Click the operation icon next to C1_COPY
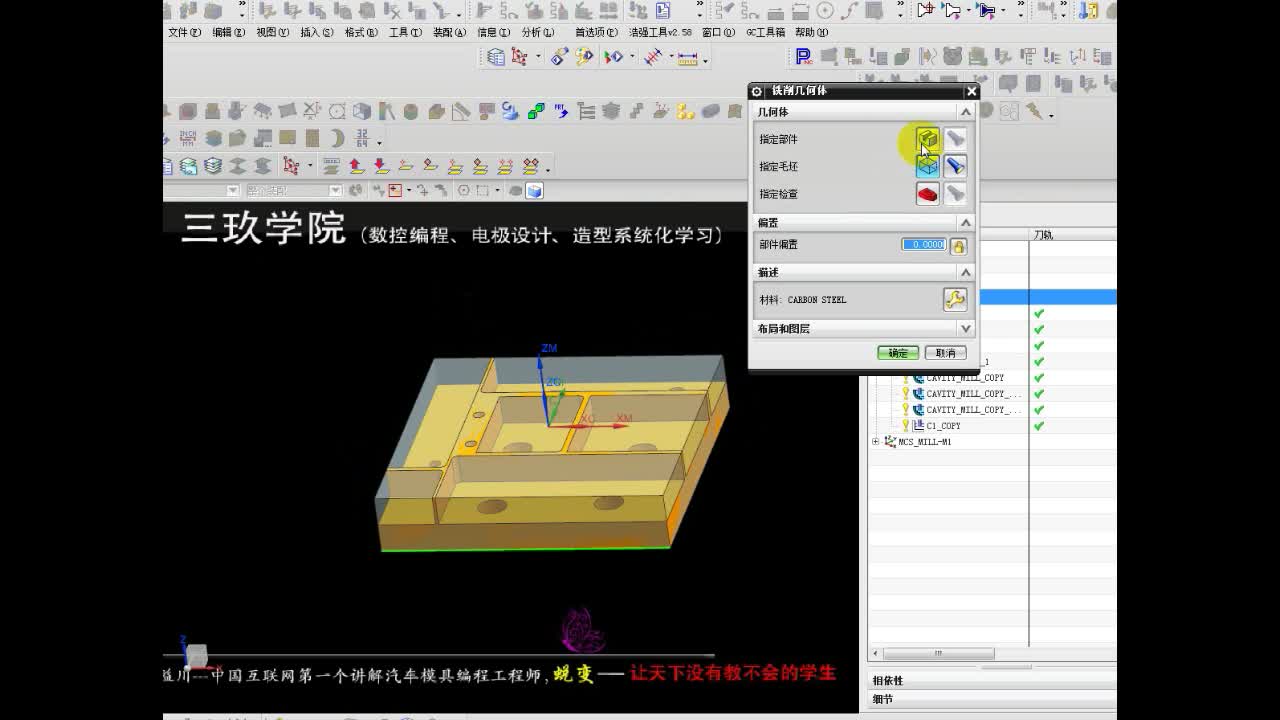Image resolution: width=1280 pixels, height=720 pixels. coord(916,425)
